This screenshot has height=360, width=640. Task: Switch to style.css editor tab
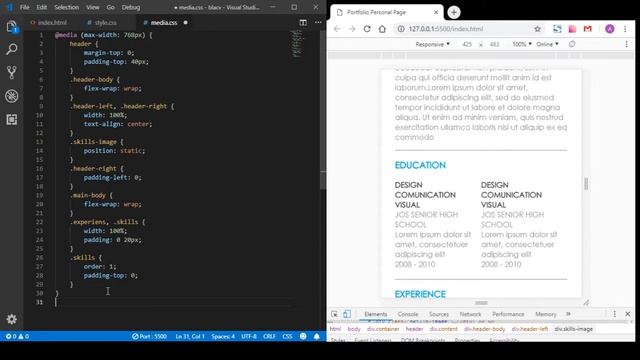point(102,22)
